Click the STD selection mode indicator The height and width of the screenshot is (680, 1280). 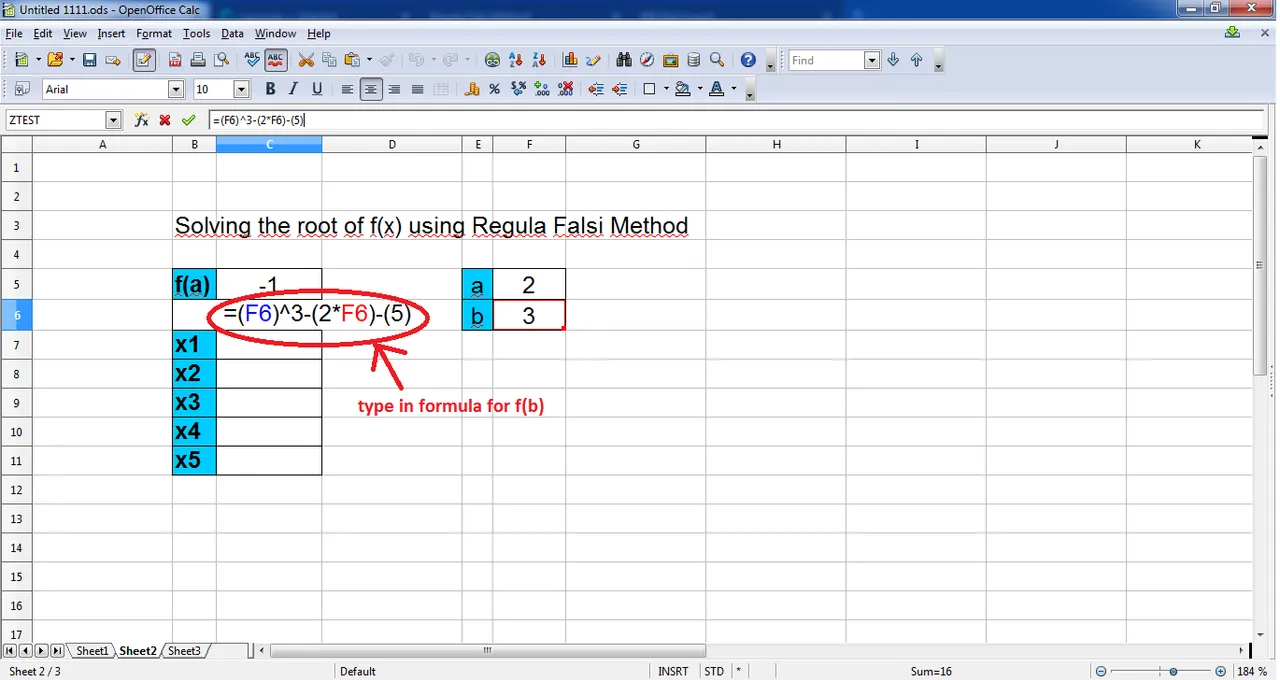(714, 671)
